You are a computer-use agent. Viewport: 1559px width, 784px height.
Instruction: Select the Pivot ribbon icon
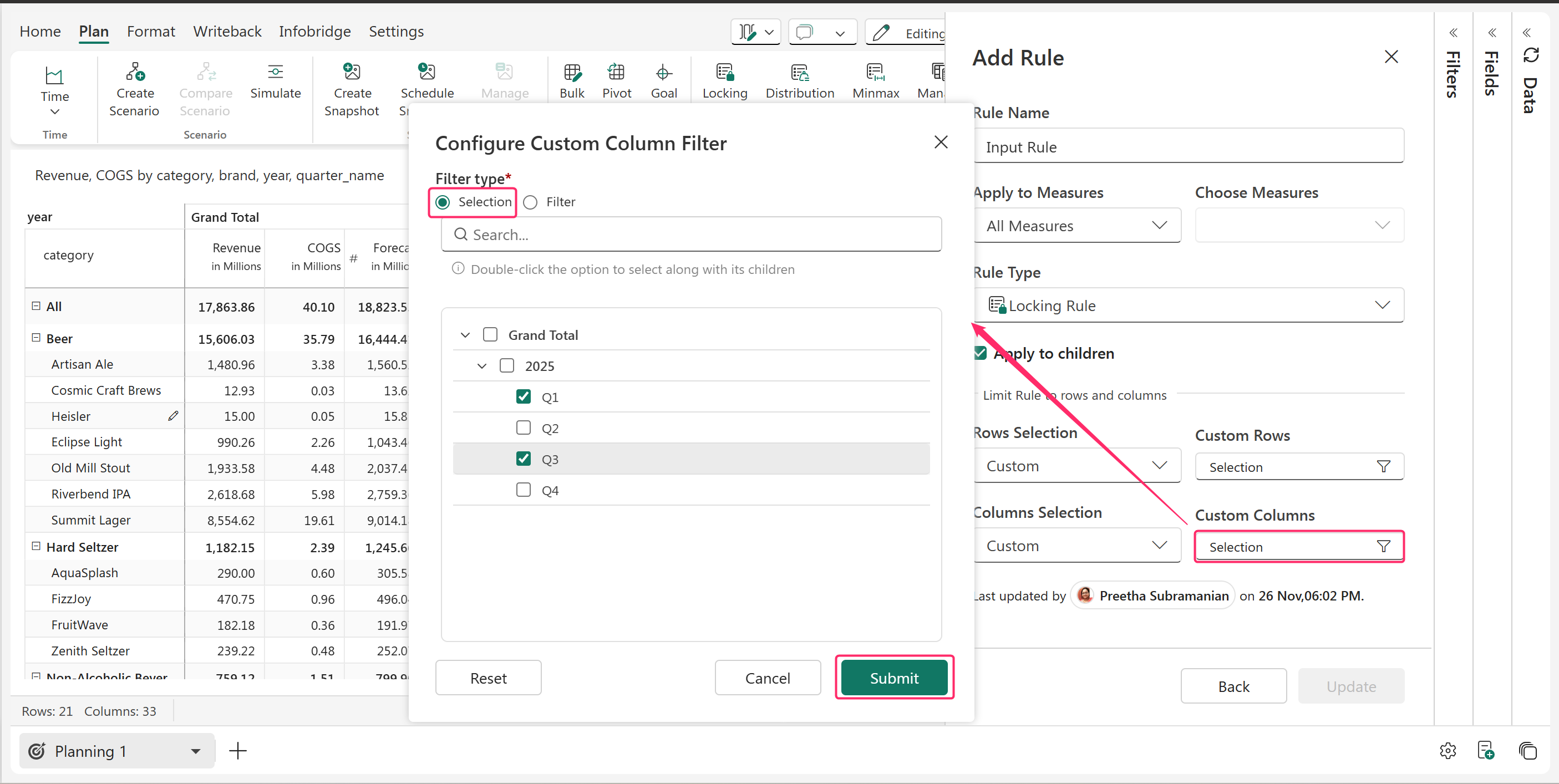[x=616, y=73]
